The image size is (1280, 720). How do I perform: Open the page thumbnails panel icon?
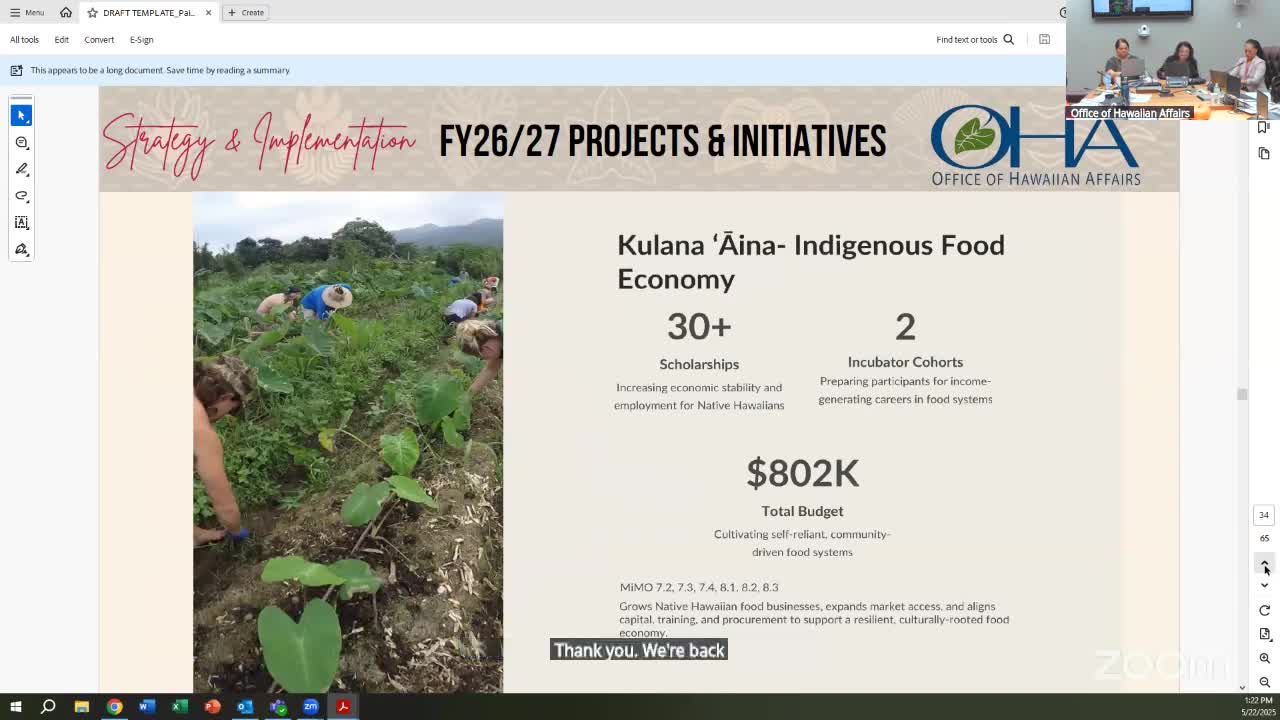[x=1264, y=153]
